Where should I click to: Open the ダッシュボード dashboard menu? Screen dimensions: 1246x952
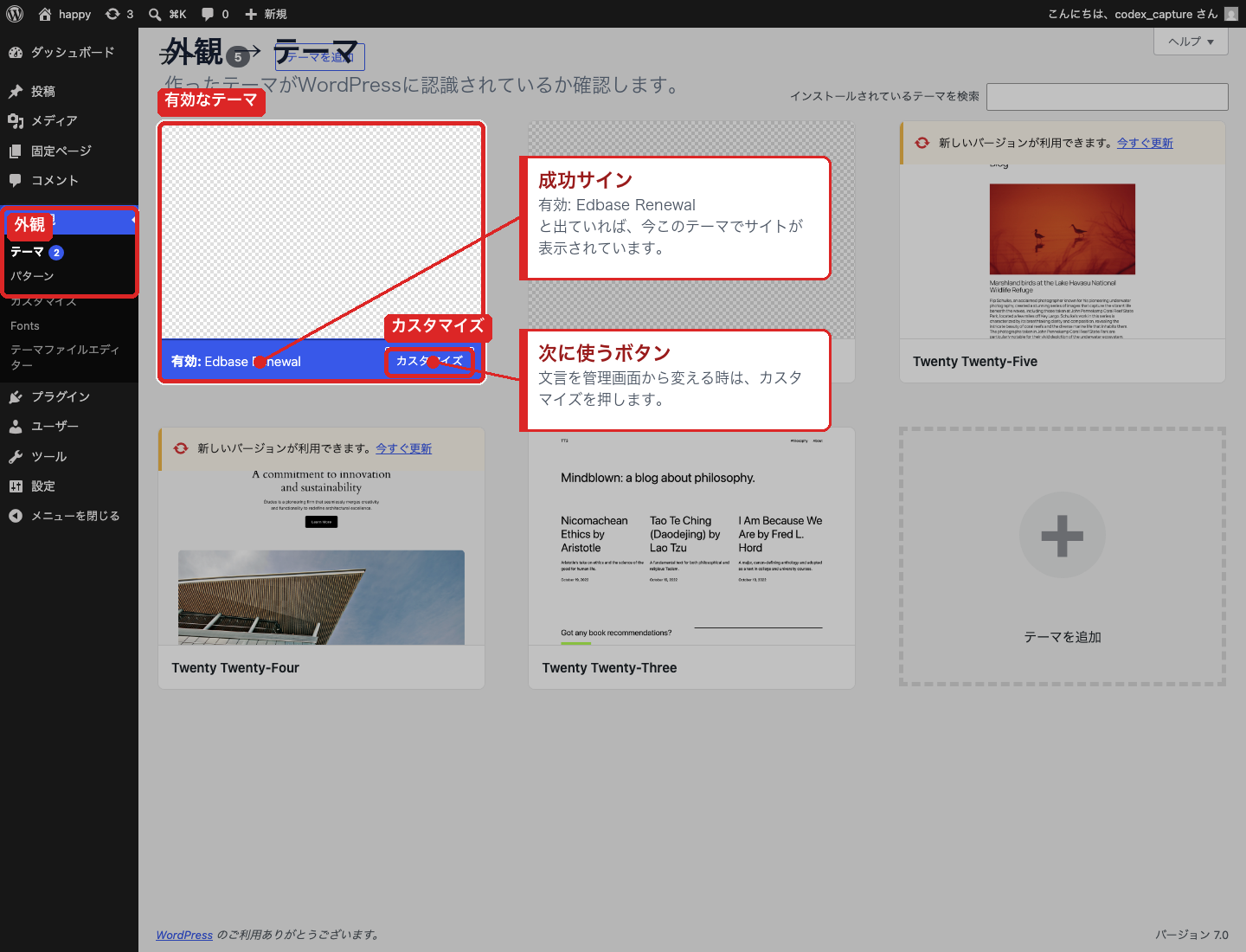(x=69, y=52)
